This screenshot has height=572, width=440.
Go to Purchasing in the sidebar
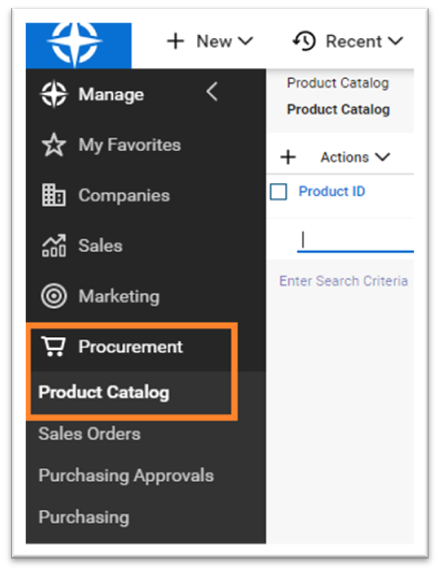point(84,517)
